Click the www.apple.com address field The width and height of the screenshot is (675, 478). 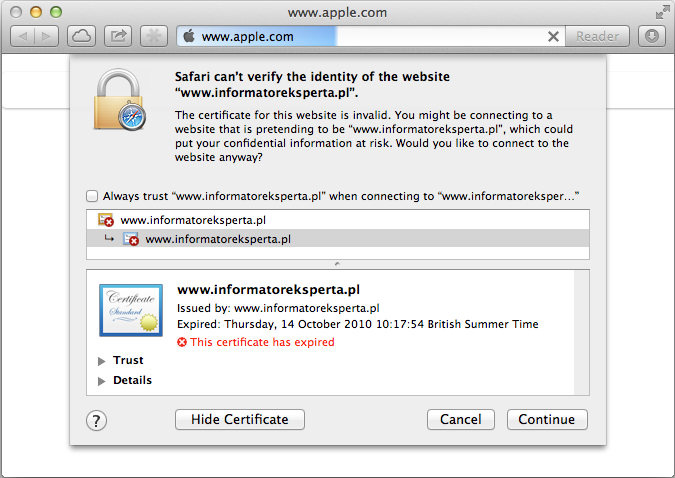click(370, 37)
